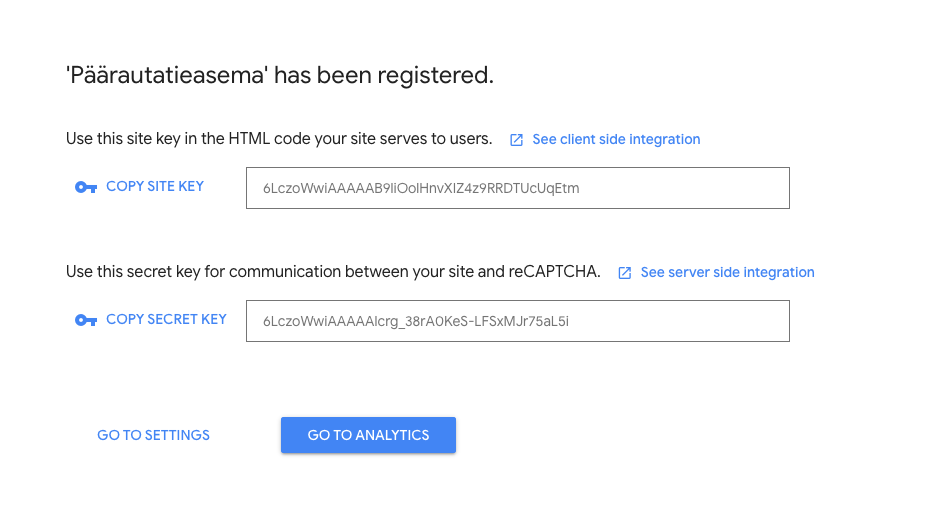This screenshot has height=524, width=947.
Task: Focus the site key text field
Action: [x=518, y=188]
